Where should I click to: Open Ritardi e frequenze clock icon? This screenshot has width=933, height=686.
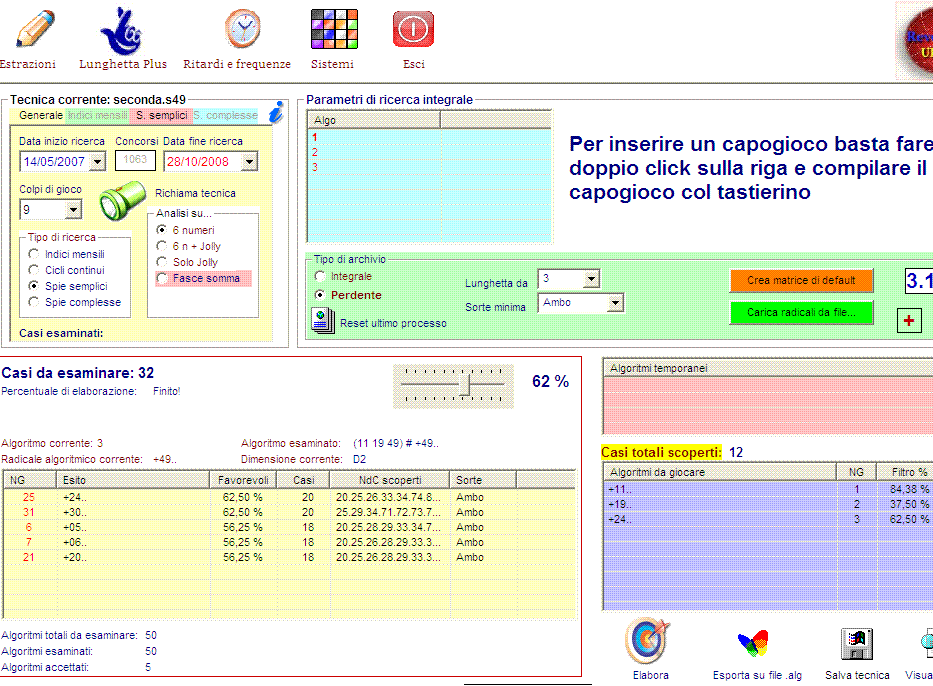(x=243, y=29)
